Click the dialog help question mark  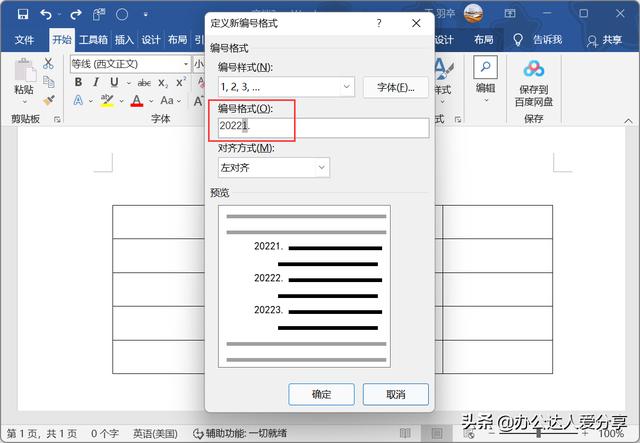379,23
